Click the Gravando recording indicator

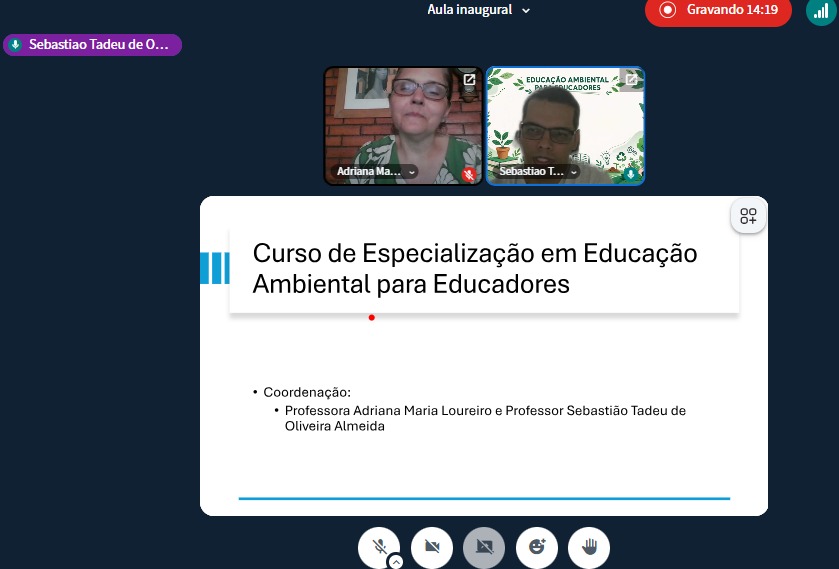pos(718,10)
